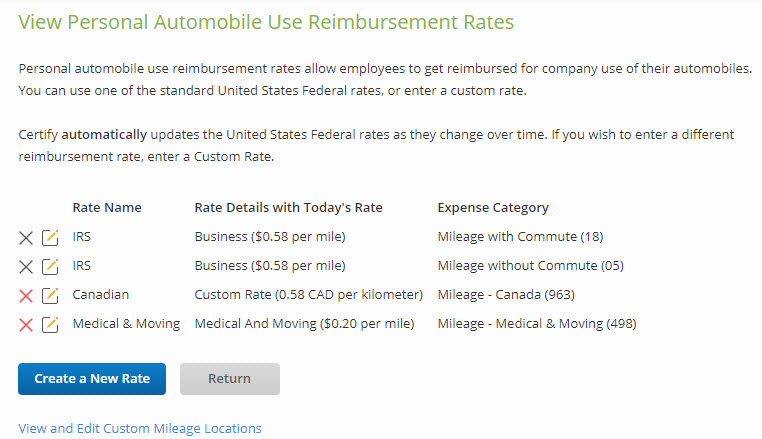Edit the Medical & Moving rate

point(50,325)
